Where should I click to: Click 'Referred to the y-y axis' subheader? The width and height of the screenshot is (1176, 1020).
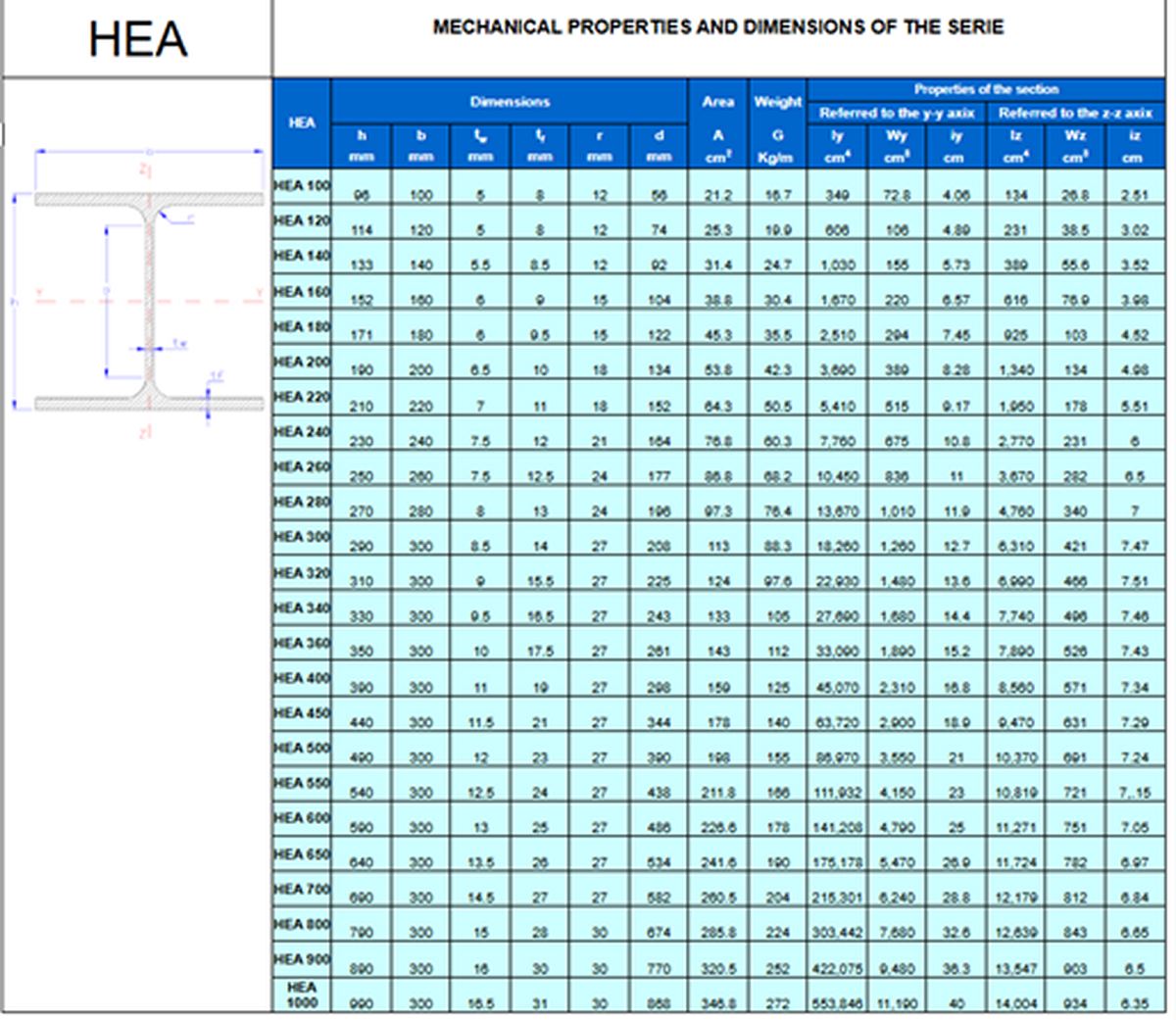point(897,114)
